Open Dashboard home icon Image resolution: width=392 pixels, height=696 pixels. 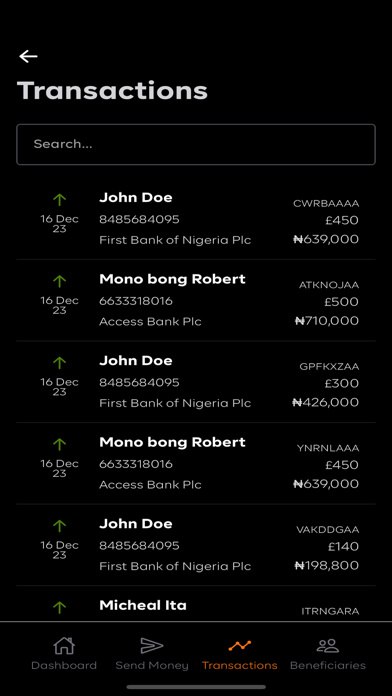[x=64, y=645]
